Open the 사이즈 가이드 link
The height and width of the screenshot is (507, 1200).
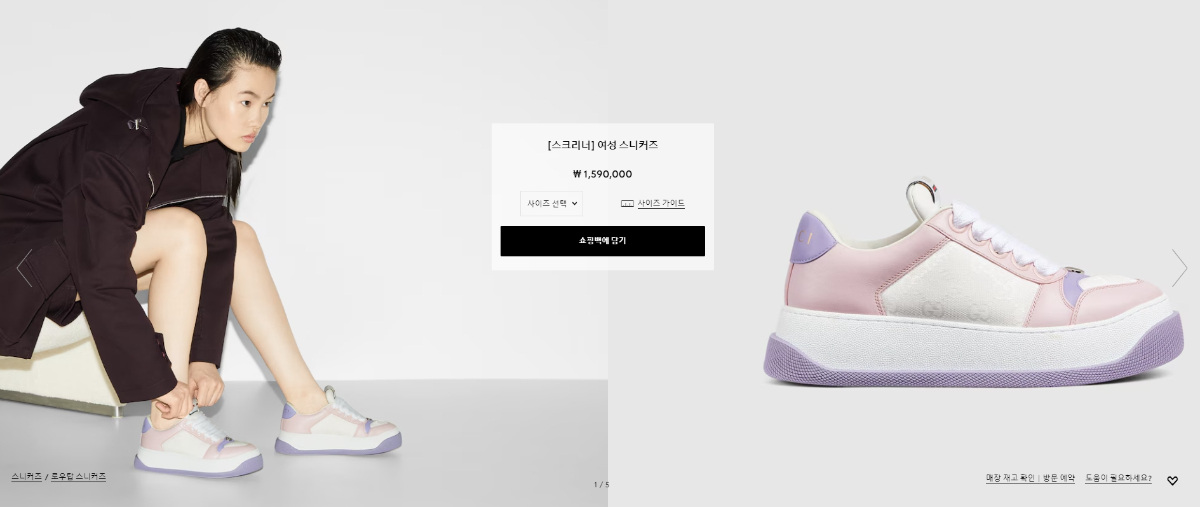(661, 203)
